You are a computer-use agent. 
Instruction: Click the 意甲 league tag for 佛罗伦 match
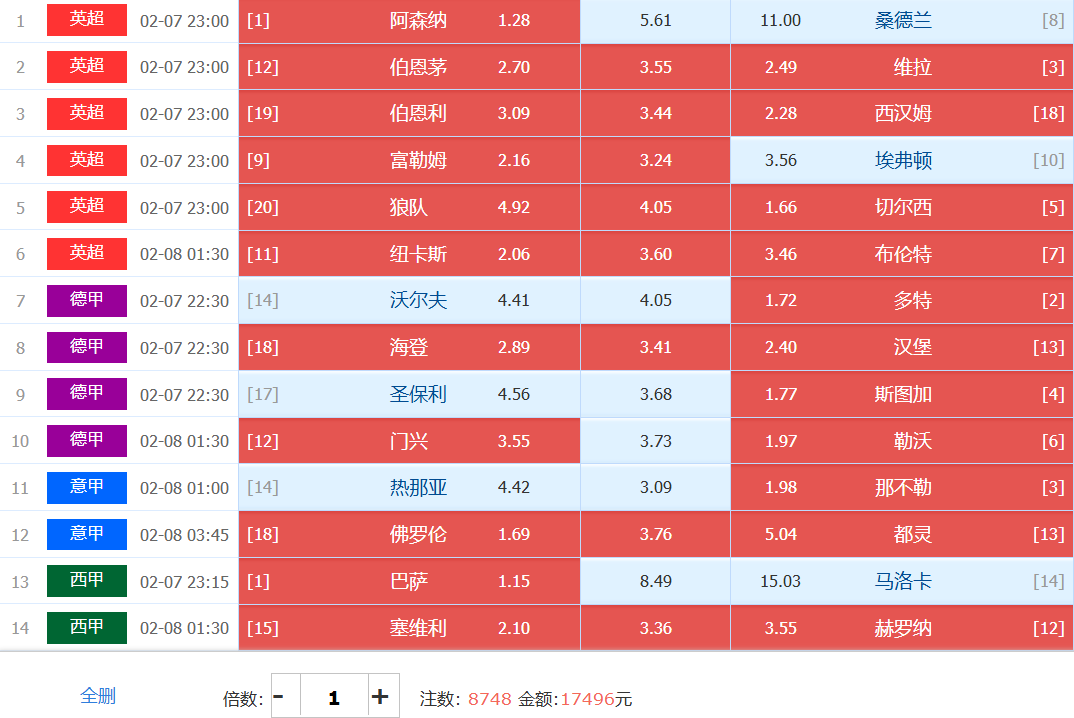click(87, 535)
